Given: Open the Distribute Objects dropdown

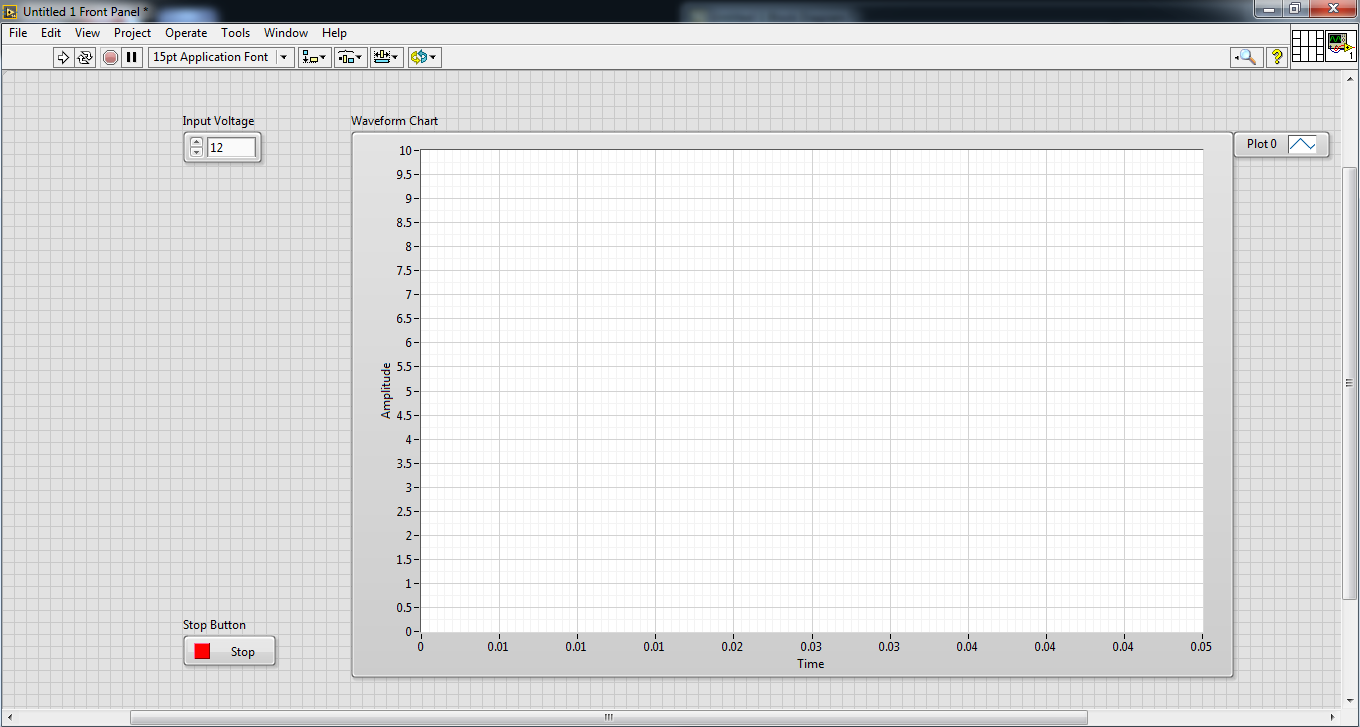Looking at the screenshot, I should click(x=350, y=57).
